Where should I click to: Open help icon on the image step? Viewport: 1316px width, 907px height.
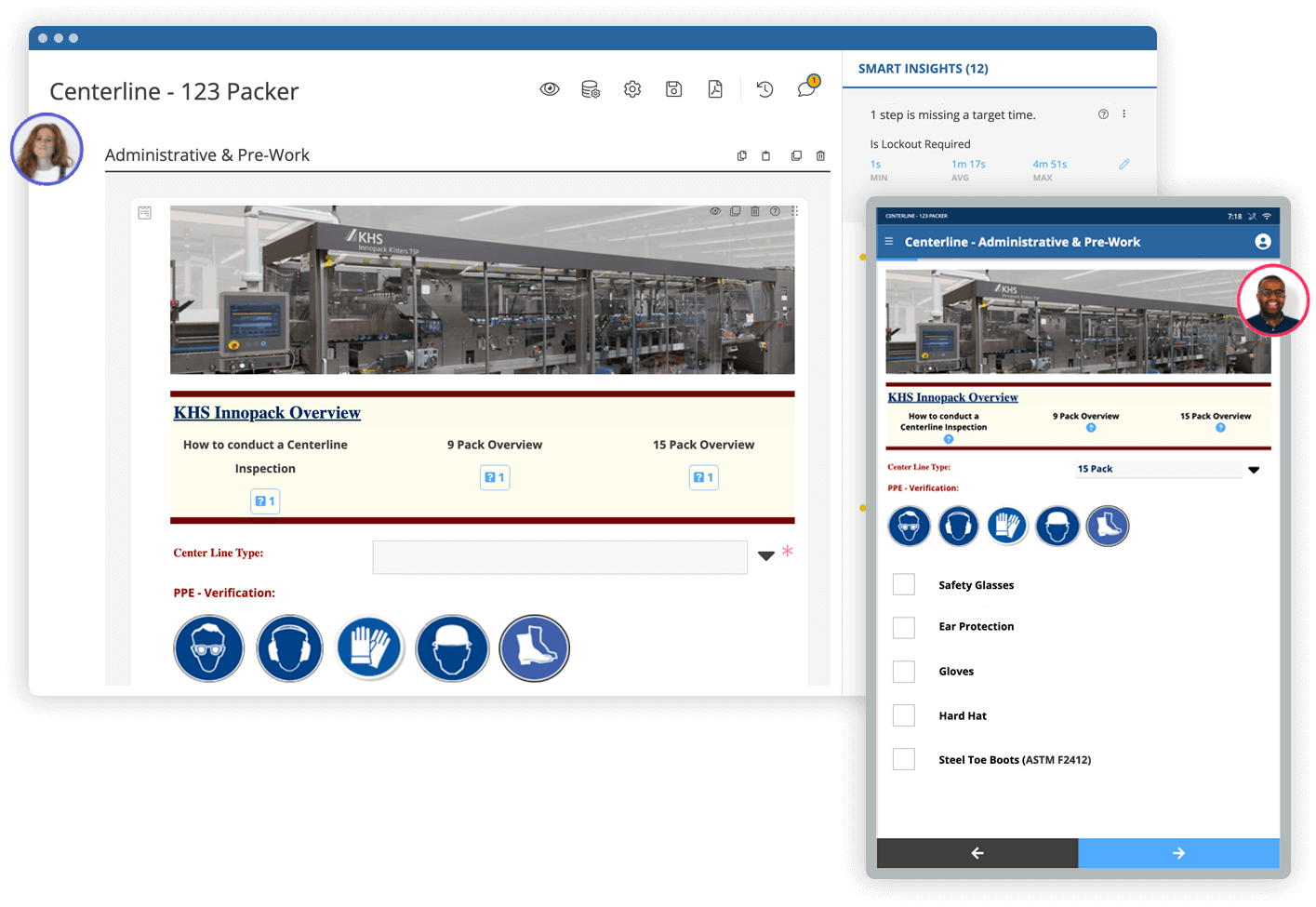click(775, 211)
